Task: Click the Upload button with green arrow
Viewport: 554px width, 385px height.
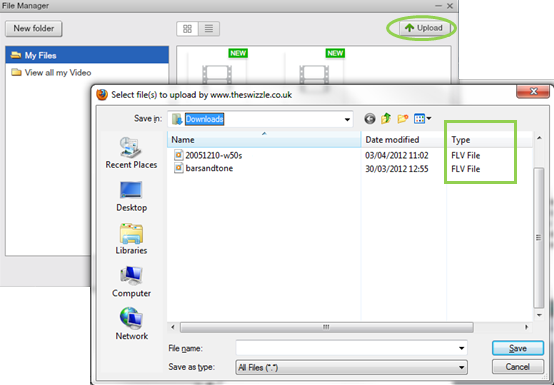Action: (x=425, y=28)
